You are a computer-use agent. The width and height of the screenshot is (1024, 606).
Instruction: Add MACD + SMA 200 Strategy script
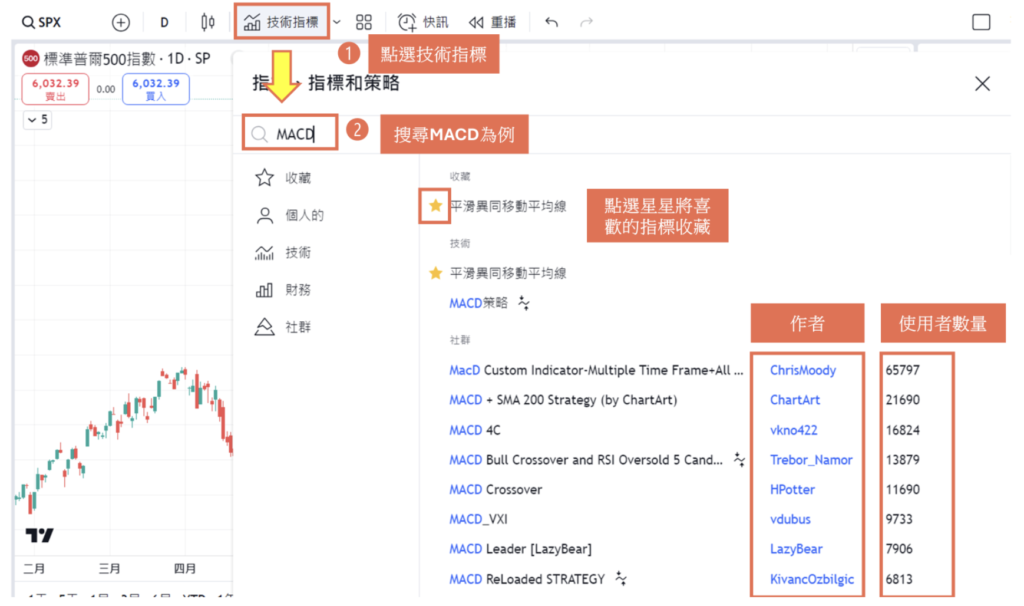click(x=563, y=400)
